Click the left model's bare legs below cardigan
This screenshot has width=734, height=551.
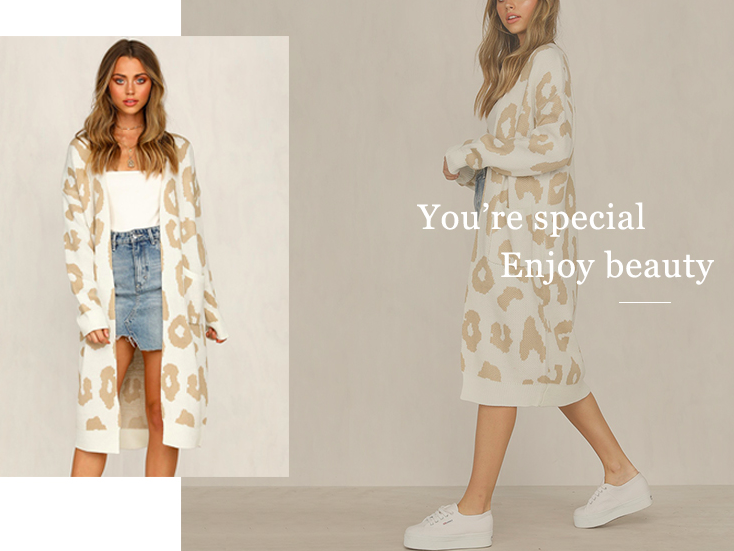pos(126,417)
